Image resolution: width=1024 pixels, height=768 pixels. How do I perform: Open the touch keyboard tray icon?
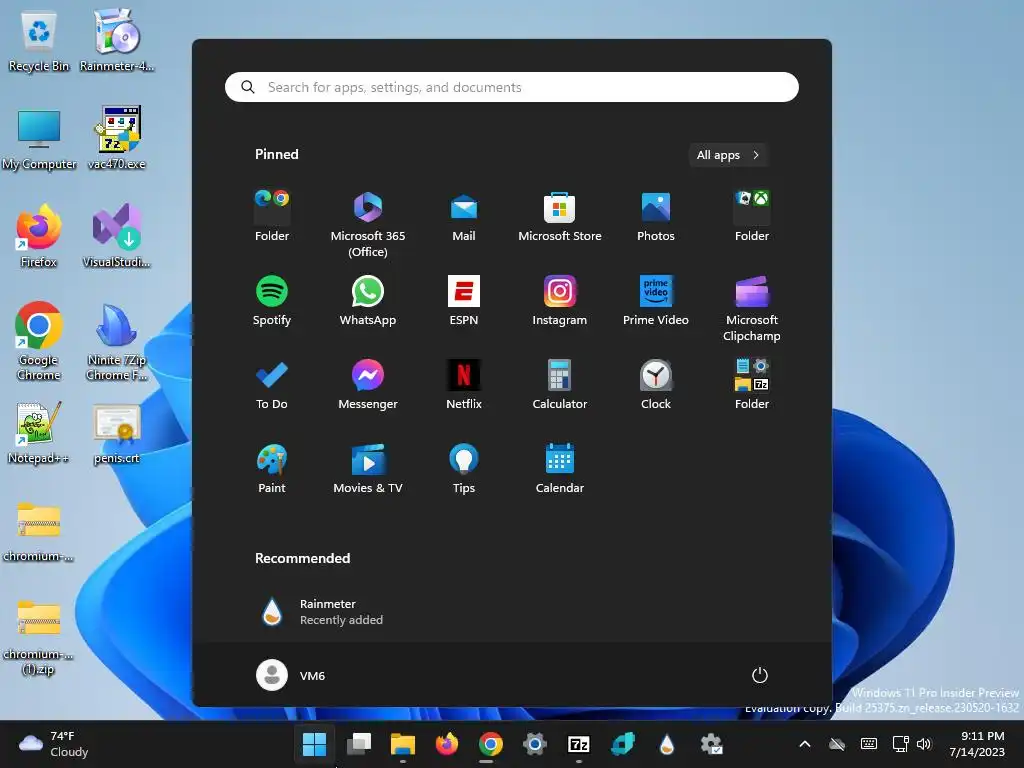[869, 744]
